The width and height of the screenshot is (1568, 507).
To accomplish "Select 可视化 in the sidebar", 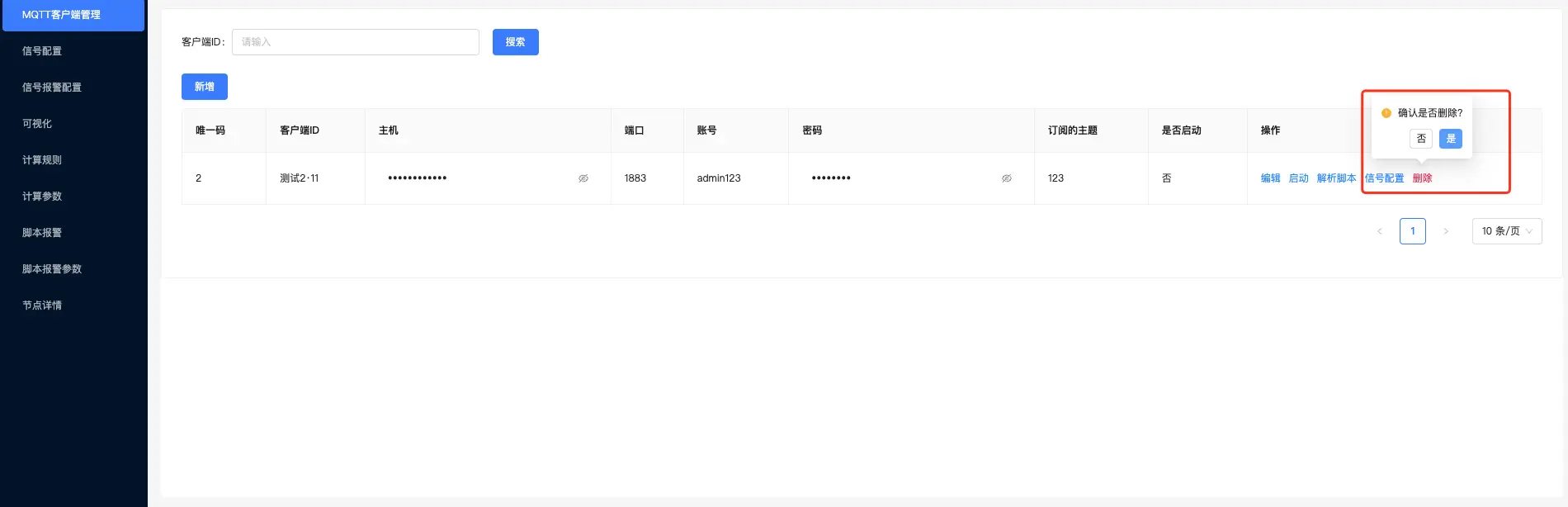I will (x=37, y=124).
